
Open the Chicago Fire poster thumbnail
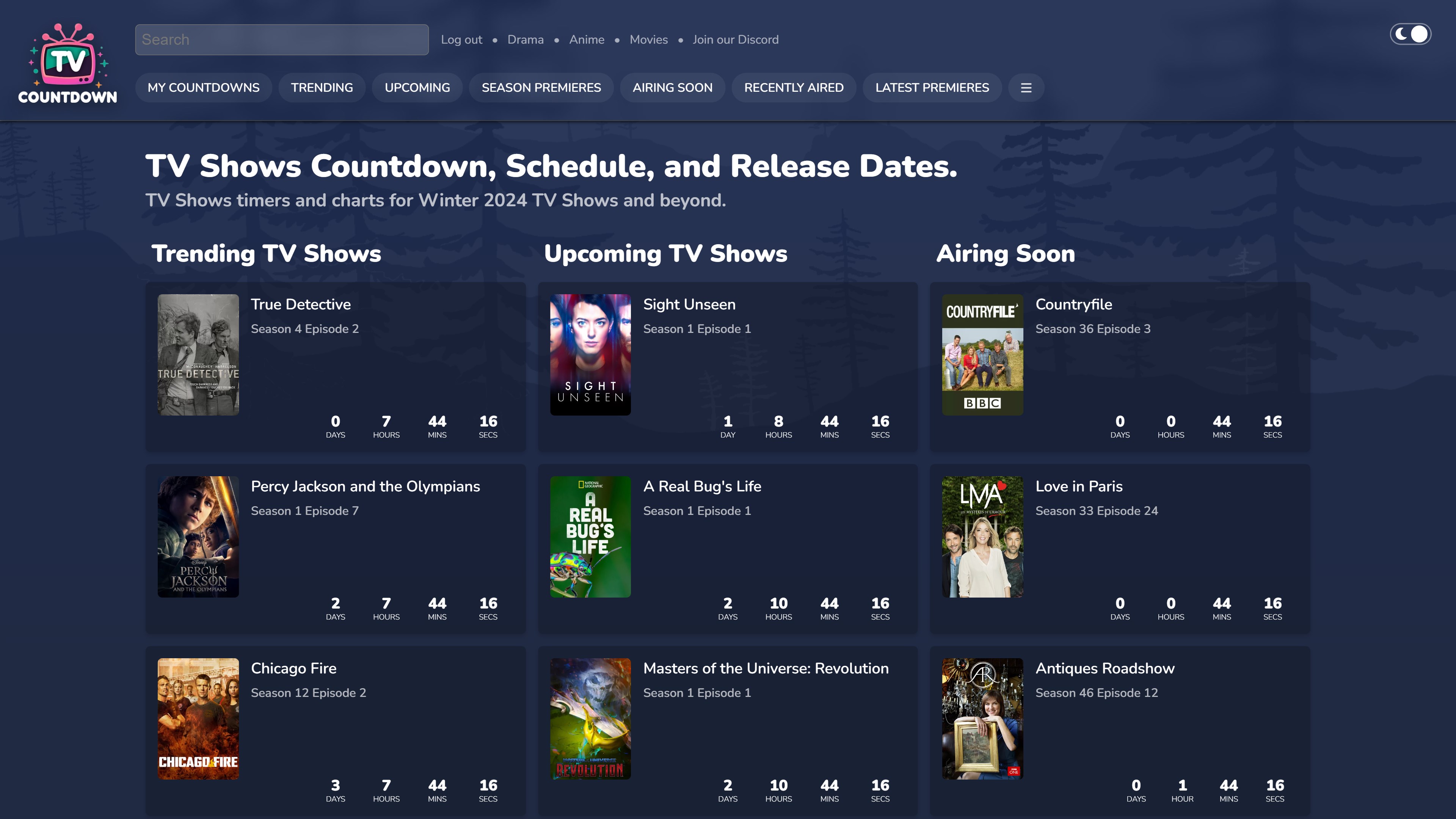(198, 719)
